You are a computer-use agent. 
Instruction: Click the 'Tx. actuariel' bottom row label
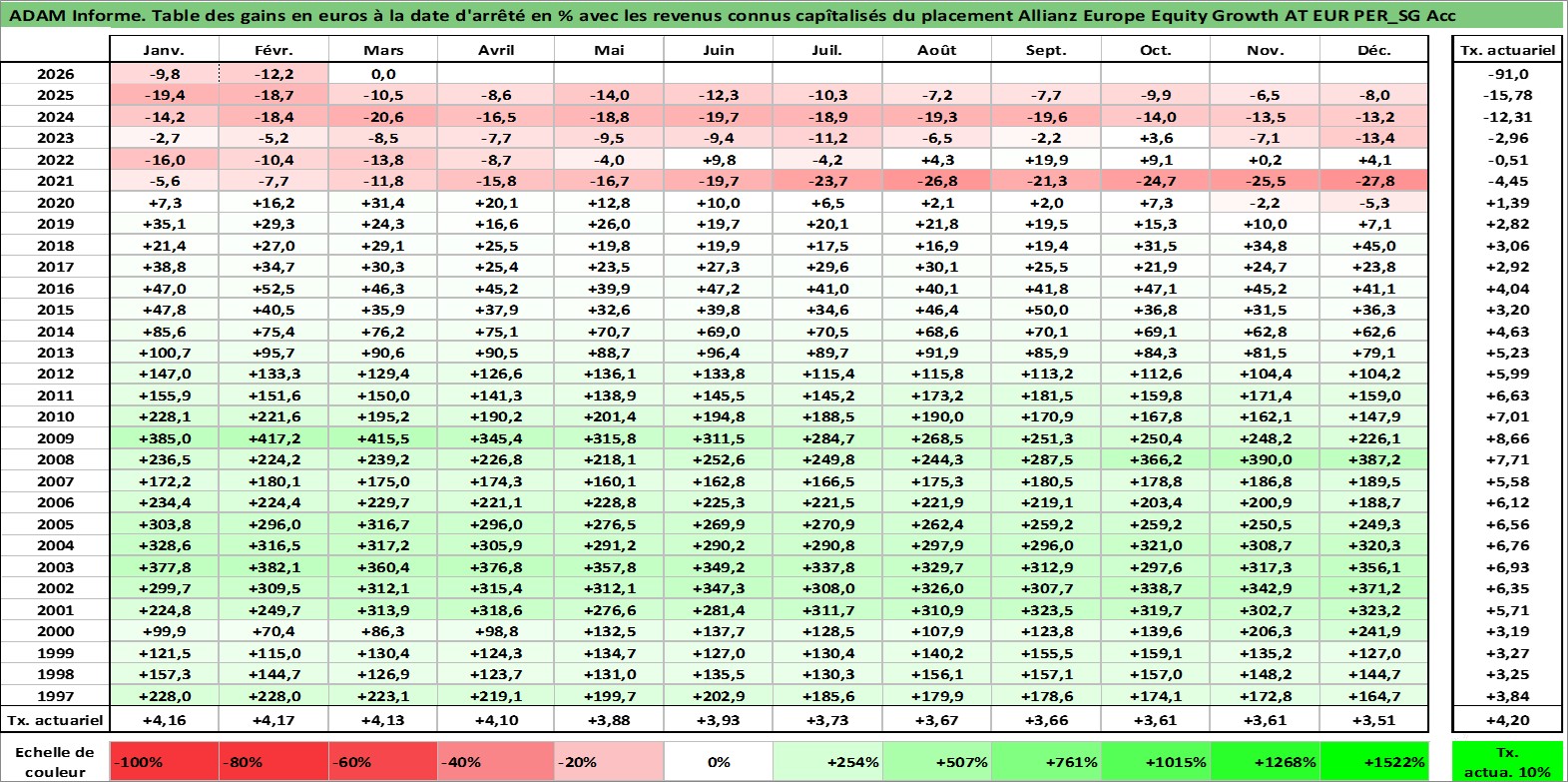click(x=55, y=719)
